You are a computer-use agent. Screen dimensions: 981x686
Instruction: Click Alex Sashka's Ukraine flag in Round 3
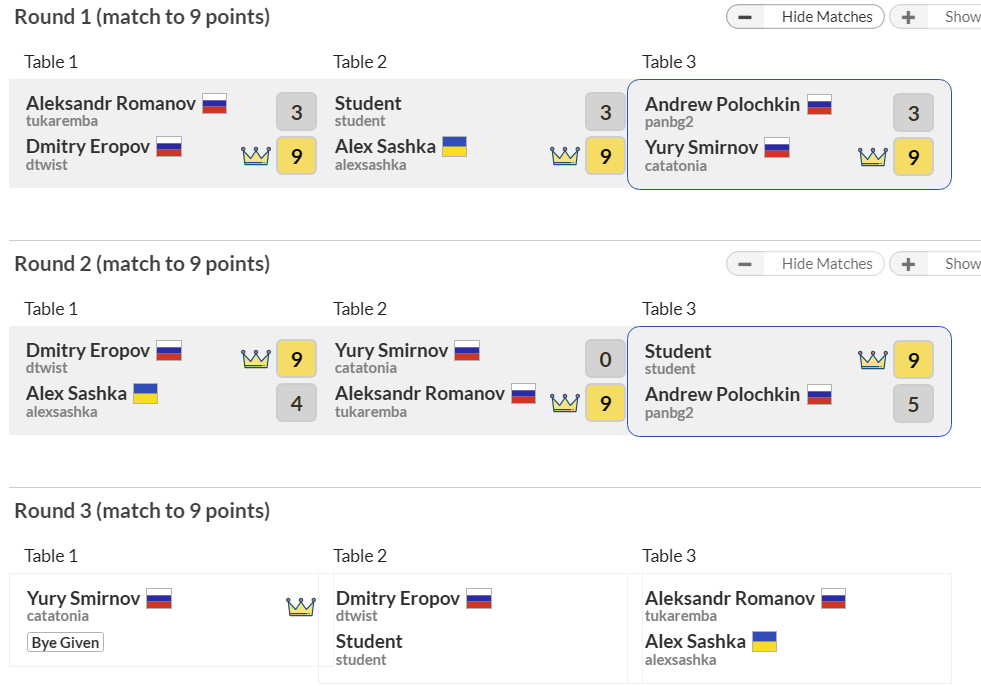pyautogui.click(x=764, y=642)
